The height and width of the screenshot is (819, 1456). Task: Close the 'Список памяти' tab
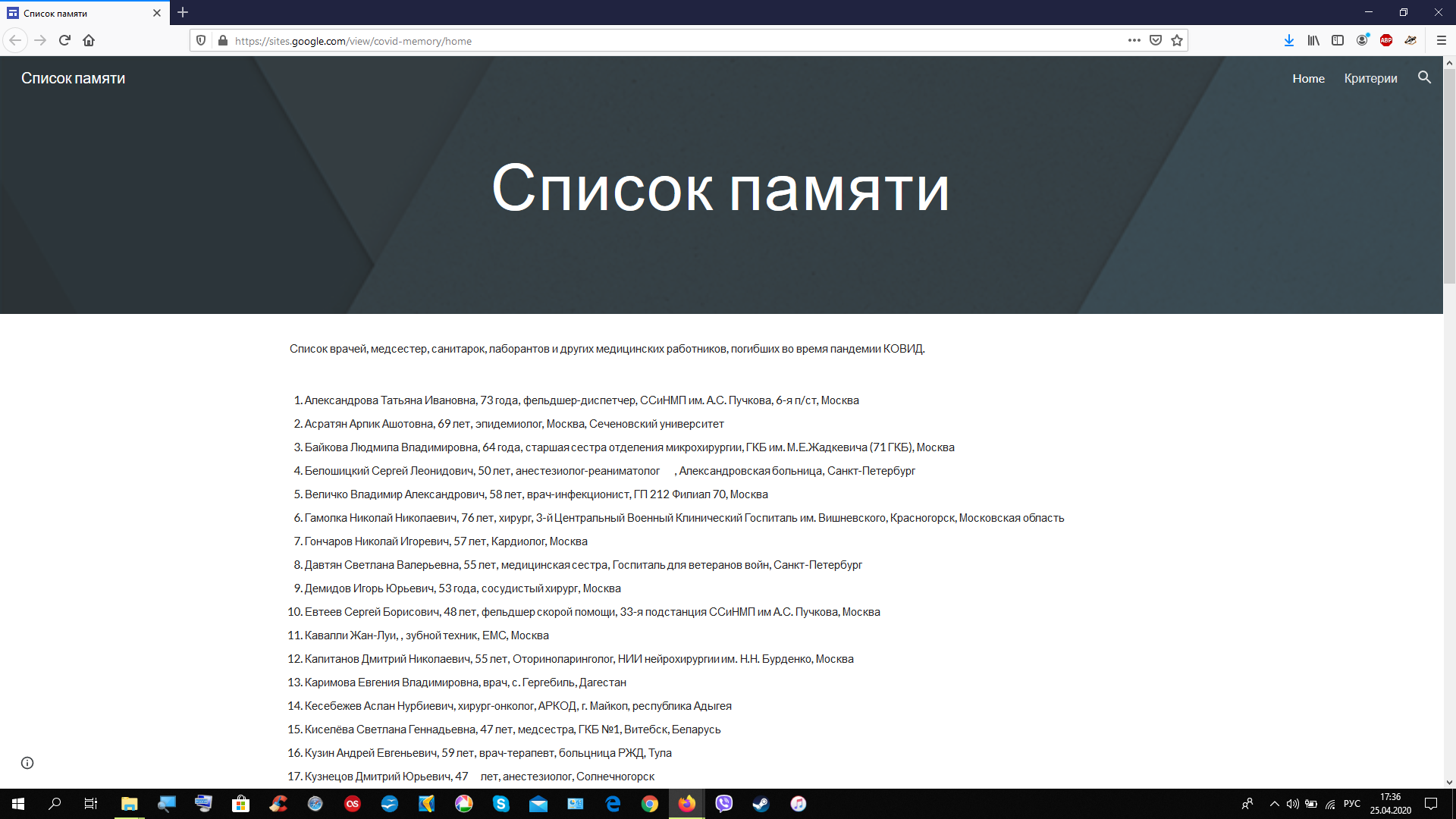pos(157,13)
